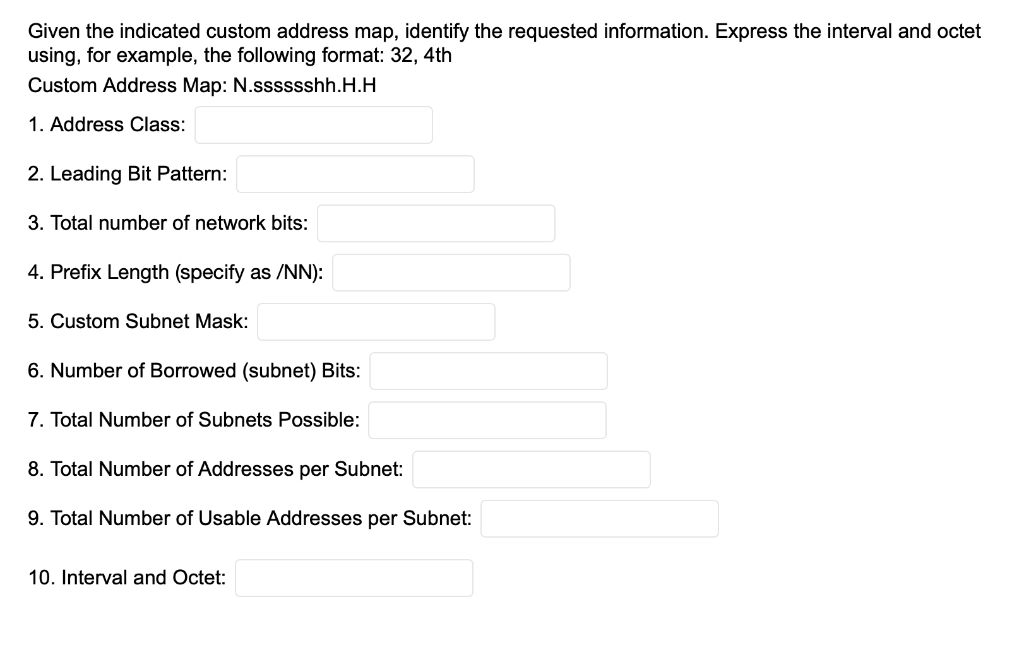Click the question 1 Address Class label
The width and height of the screenshot is (1024, 650).
[106, 125]
